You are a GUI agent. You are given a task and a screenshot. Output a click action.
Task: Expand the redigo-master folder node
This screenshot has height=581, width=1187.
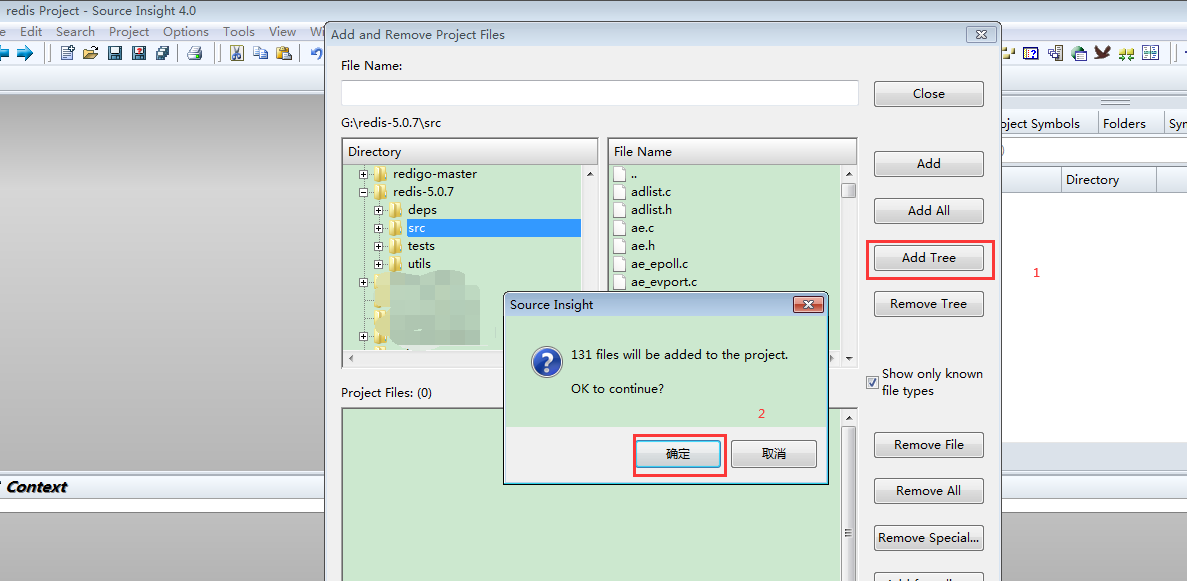[364, 173]
